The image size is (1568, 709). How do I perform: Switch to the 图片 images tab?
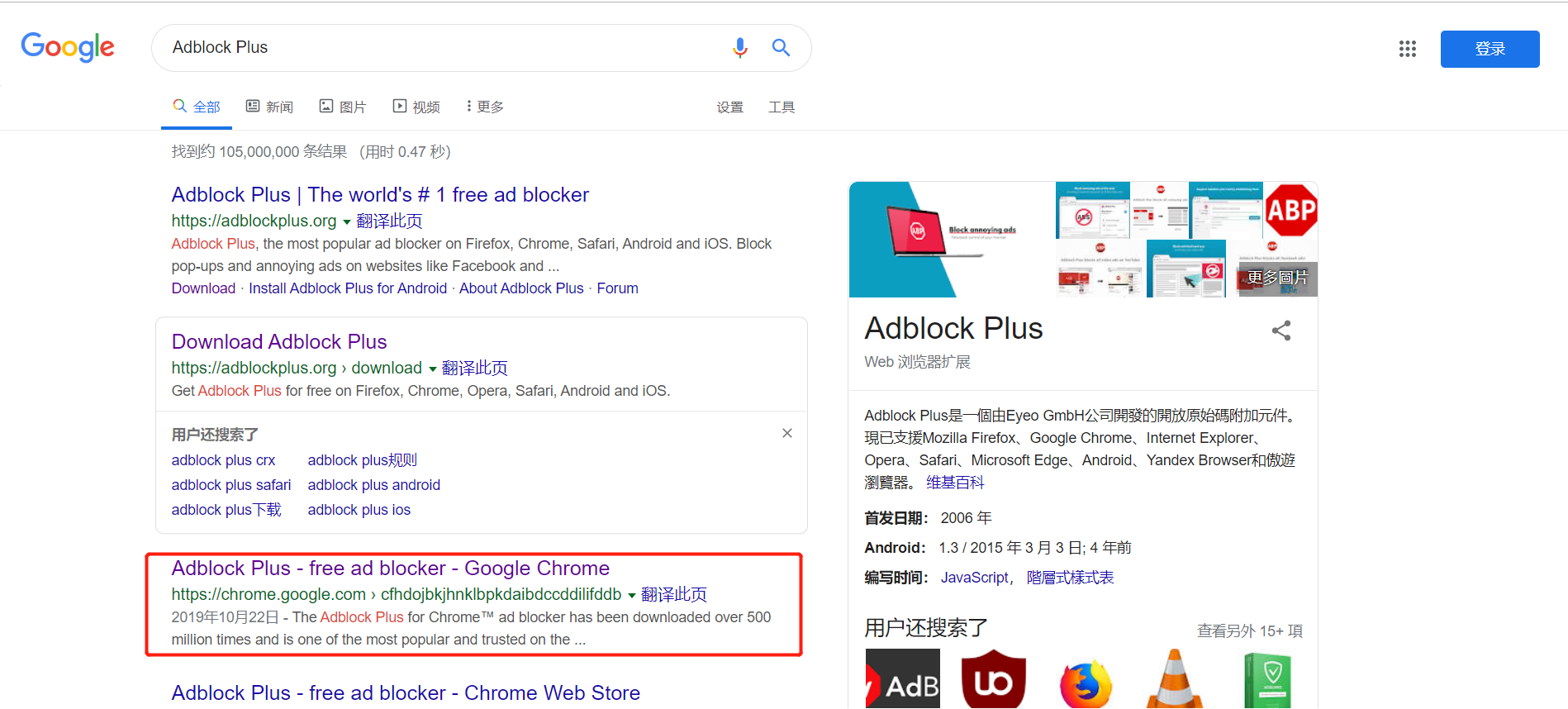343,107
